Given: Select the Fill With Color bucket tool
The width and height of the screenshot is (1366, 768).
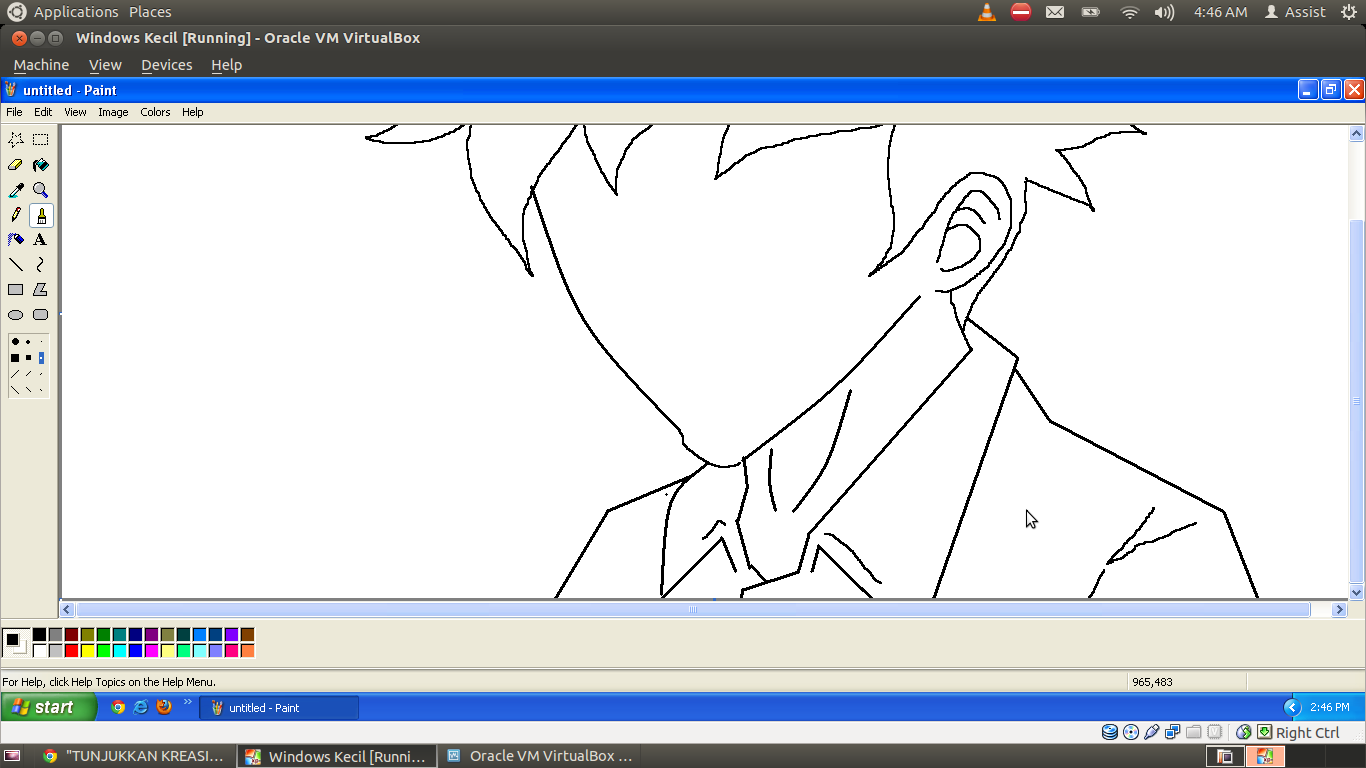Looking at the screenshot, I should click(40, 165).
